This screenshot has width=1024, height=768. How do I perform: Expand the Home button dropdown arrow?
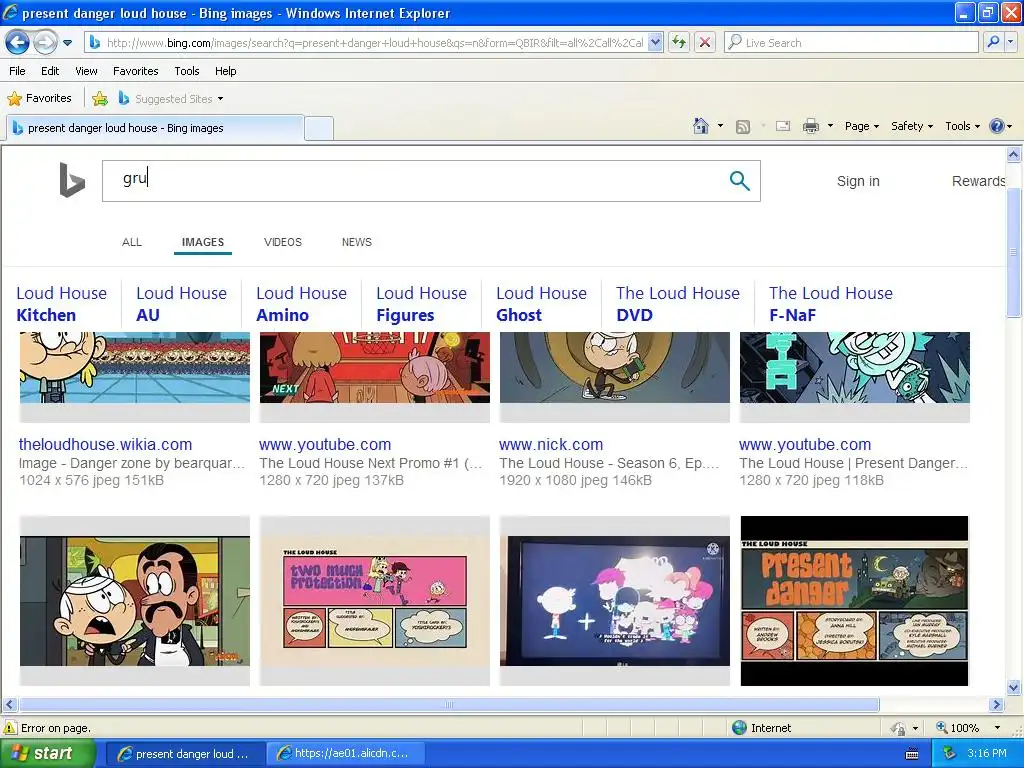pos(720,125)
